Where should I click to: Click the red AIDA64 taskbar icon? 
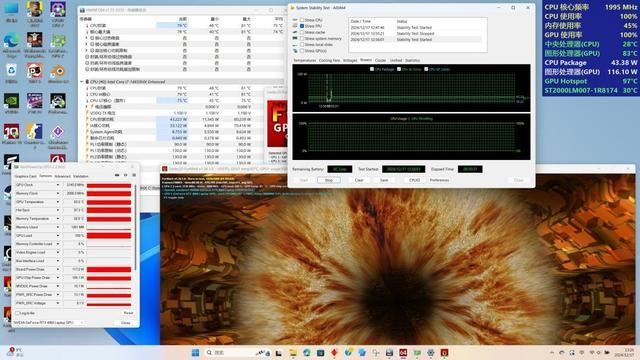point(403,353)
